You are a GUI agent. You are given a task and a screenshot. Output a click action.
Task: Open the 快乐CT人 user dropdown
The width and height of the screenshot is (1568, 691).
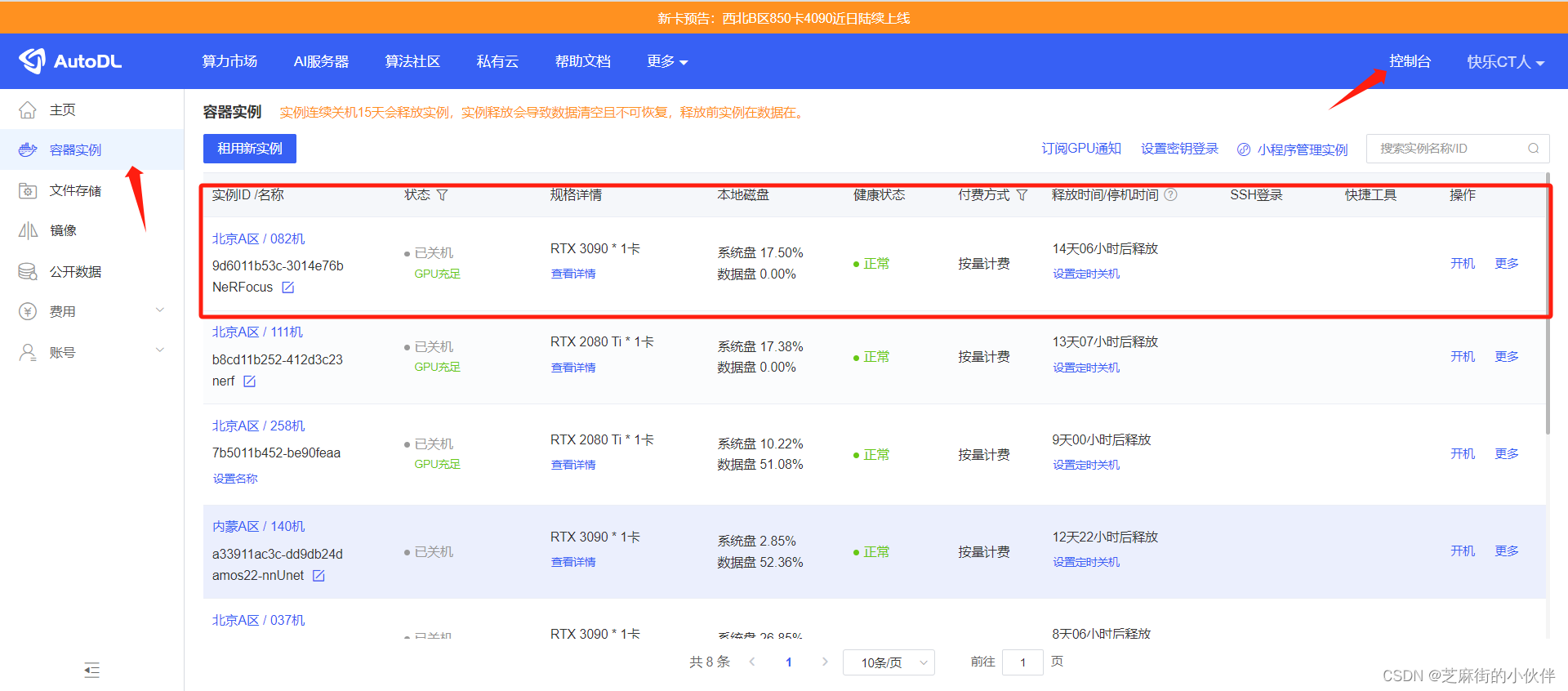1505,62
